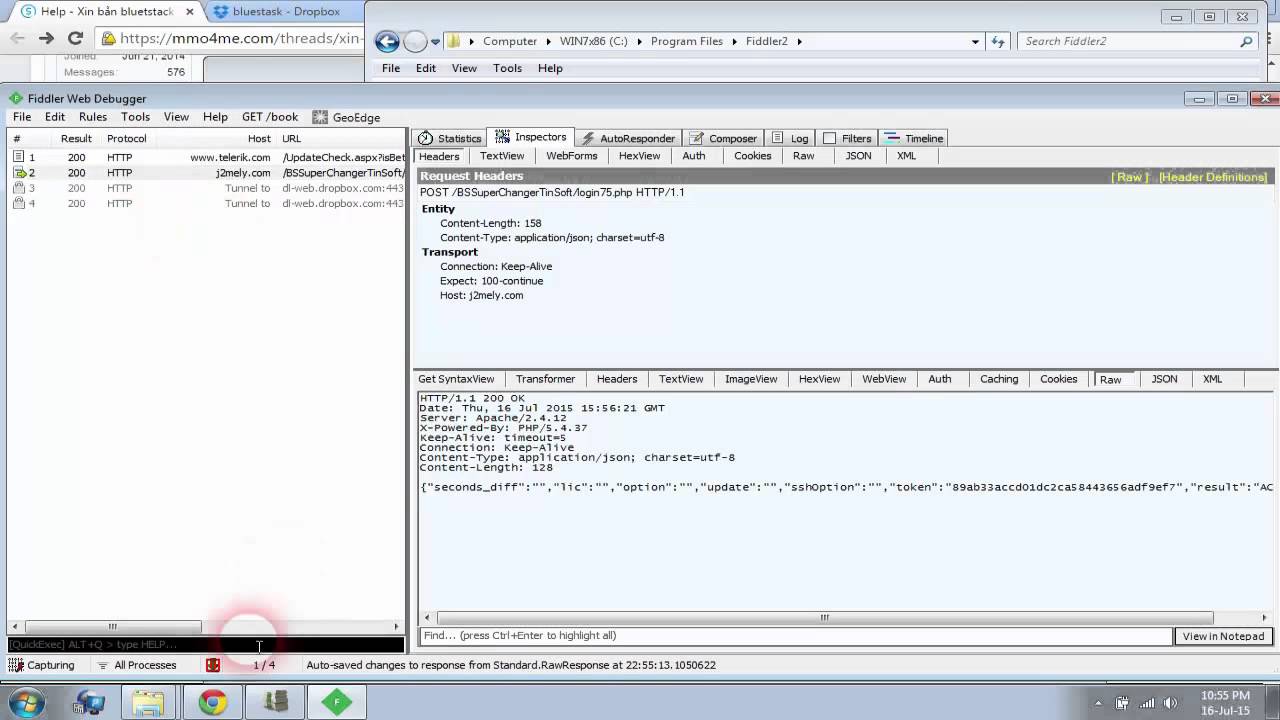Screen dimensions: 1280x720
Task: Switch to the request HexView tab
Action: (639, 156)
